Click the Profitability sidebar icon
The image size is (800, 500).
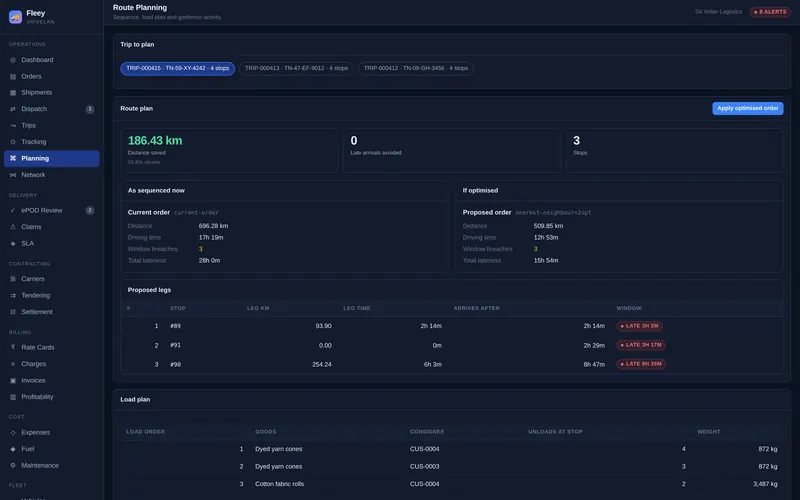click(x=13, y=397)
